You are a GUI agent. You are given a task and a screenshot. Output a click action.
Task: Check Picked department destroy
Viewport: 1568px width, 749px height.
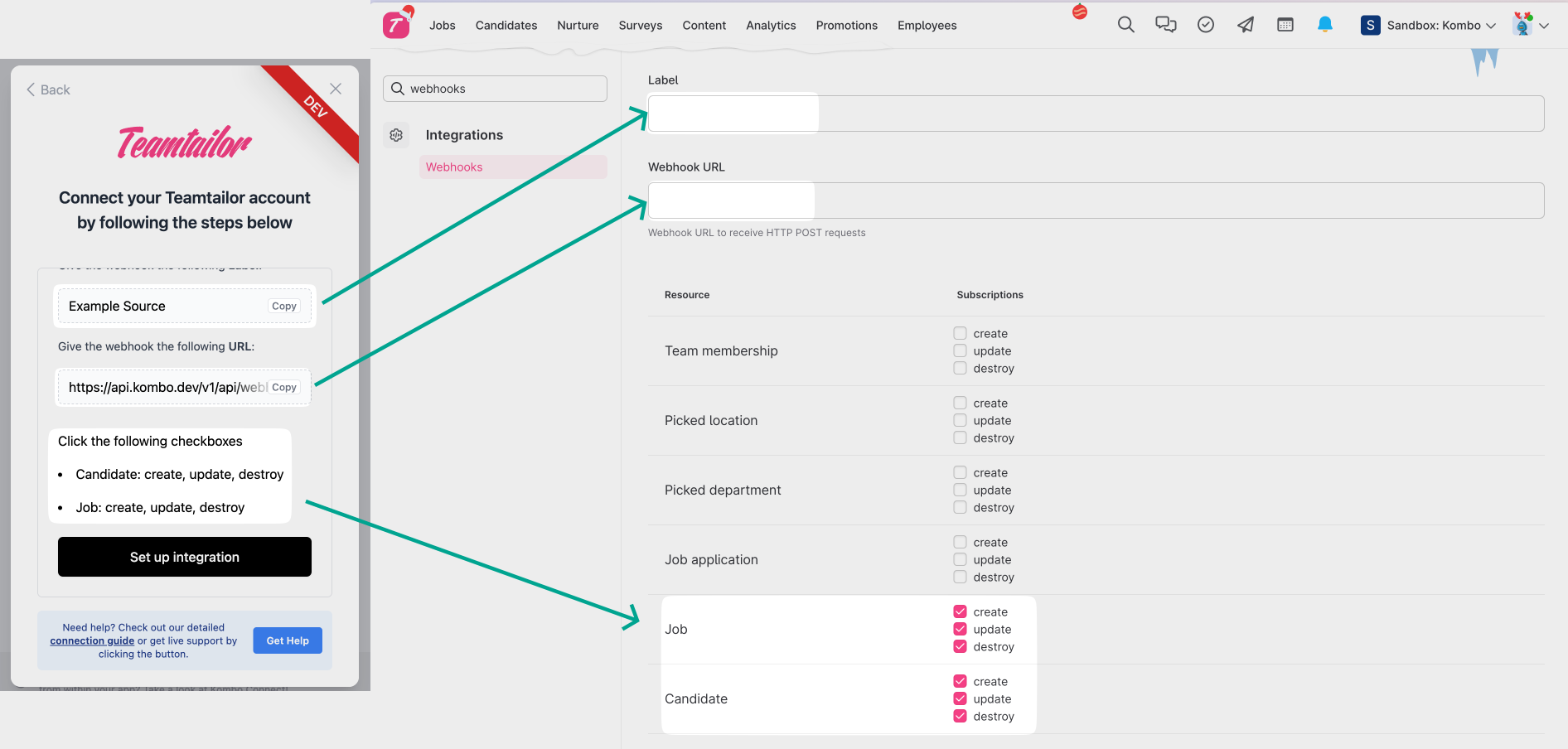point(960,507)
